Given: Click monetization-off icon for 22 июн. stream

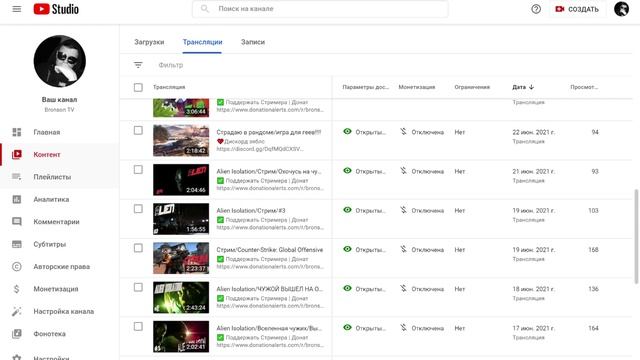Looking at the screenshot, I should click(x=403, y=131).
